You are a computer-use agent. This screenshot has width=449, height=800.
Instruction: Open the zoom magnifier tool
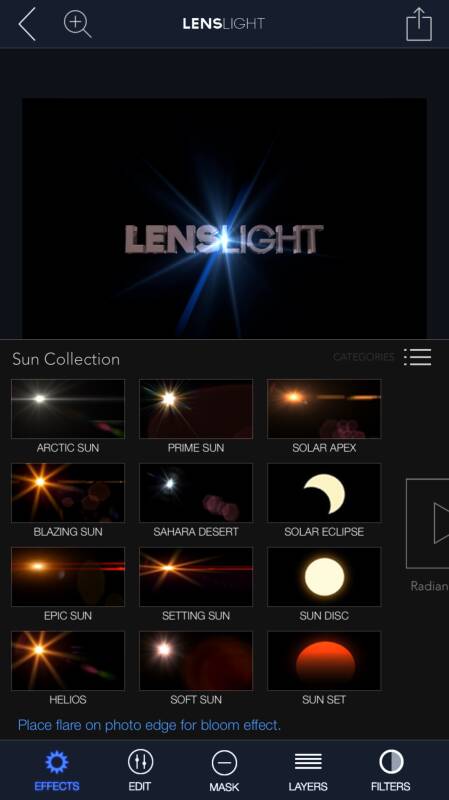point(77,24)
